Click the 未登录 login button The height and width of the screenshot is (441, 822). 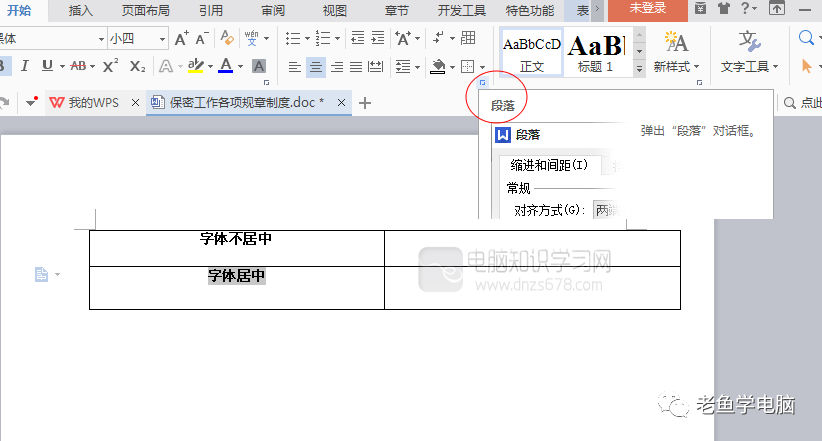(x=647, y=9)
